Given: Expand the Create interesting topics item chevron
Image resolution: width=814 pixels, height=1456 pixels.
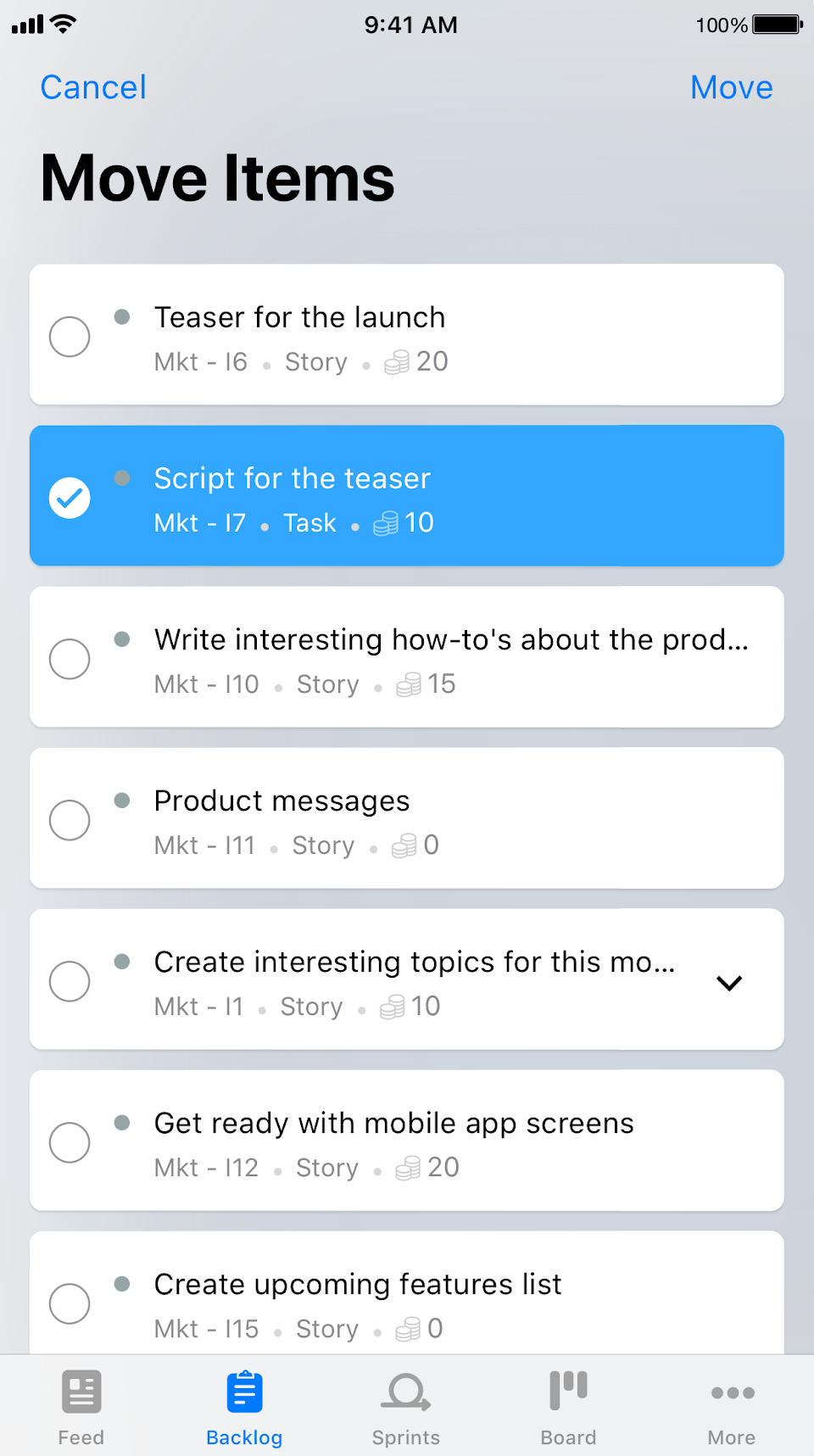Looking at the screenshot, I should click(729, 983).
